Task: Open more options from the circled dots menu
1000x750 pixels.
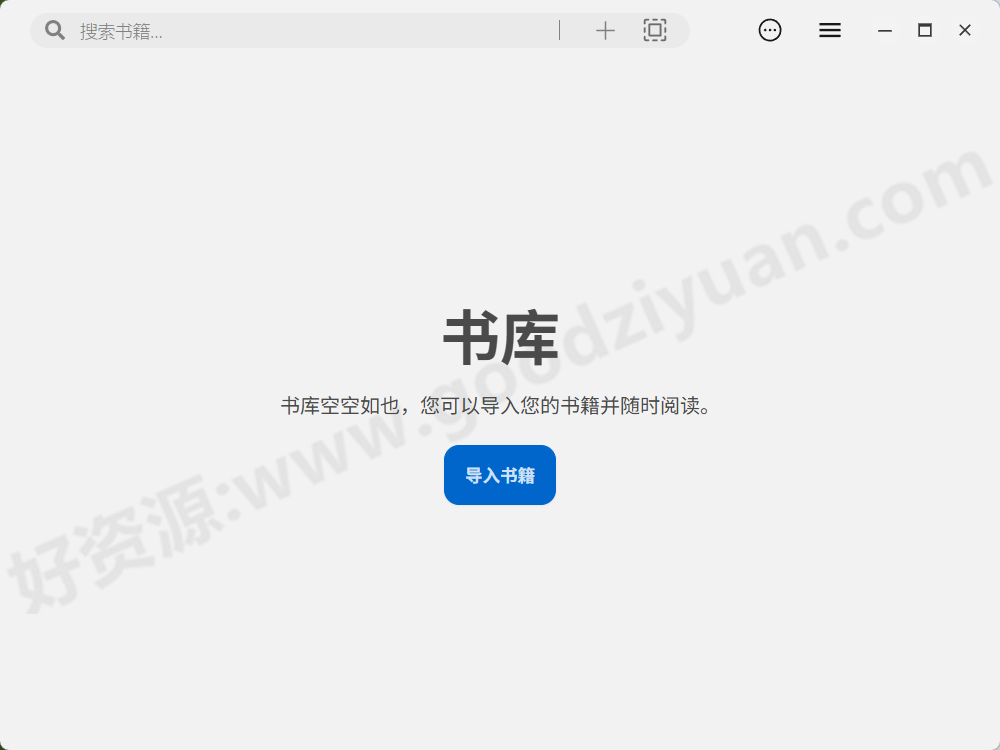Action: point(769,30)
